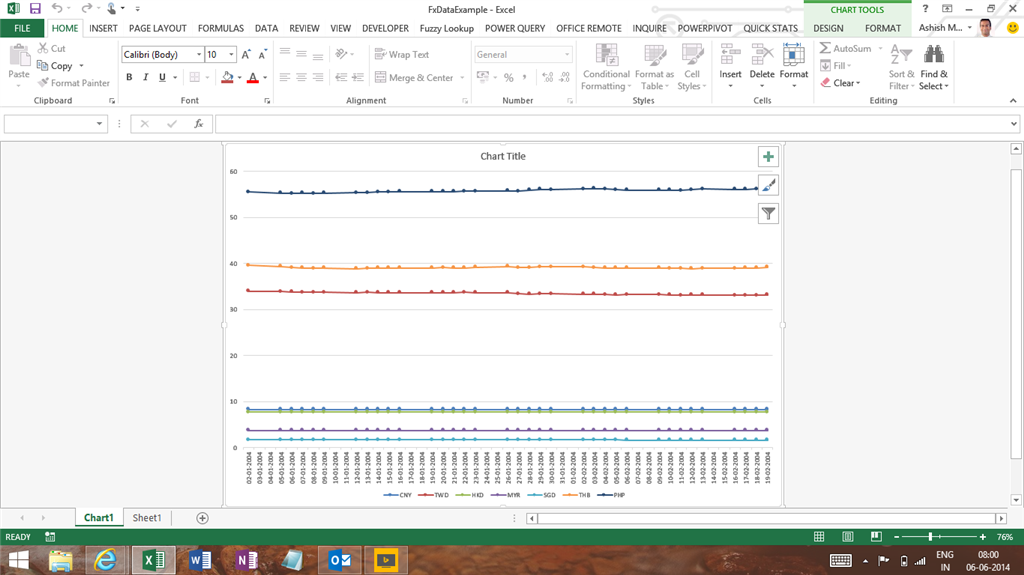1024x575 pixels.
Task: Click the Outlook icon in taskbar
Action: click(340, 560)
